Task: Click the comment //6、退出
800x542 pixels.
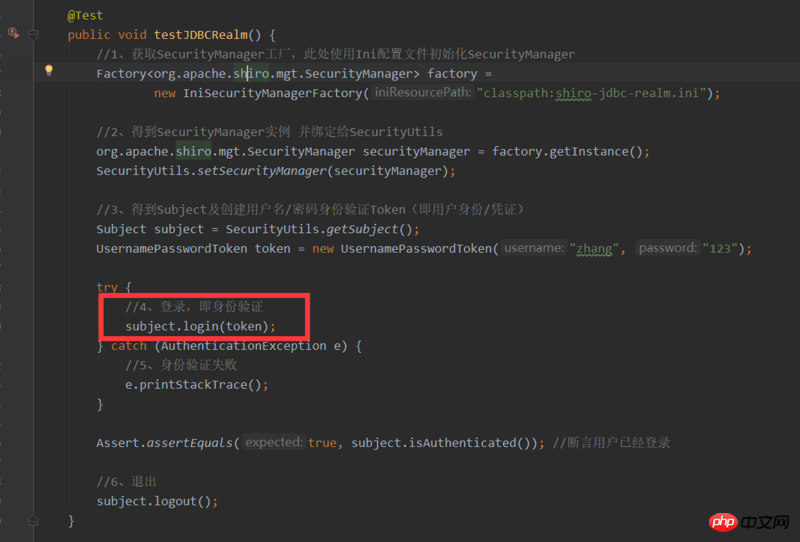Action: tap(127, 481)
